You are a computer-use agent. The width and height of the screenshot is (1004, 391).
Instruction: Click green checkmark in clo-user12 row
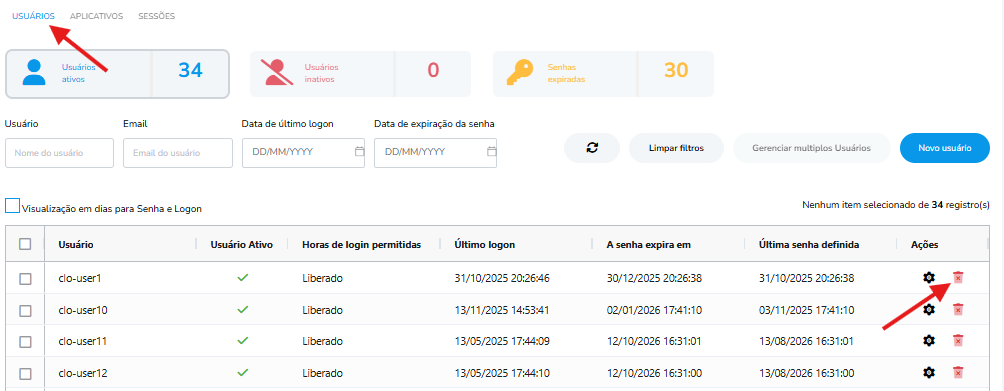click(x=242, y=372)
